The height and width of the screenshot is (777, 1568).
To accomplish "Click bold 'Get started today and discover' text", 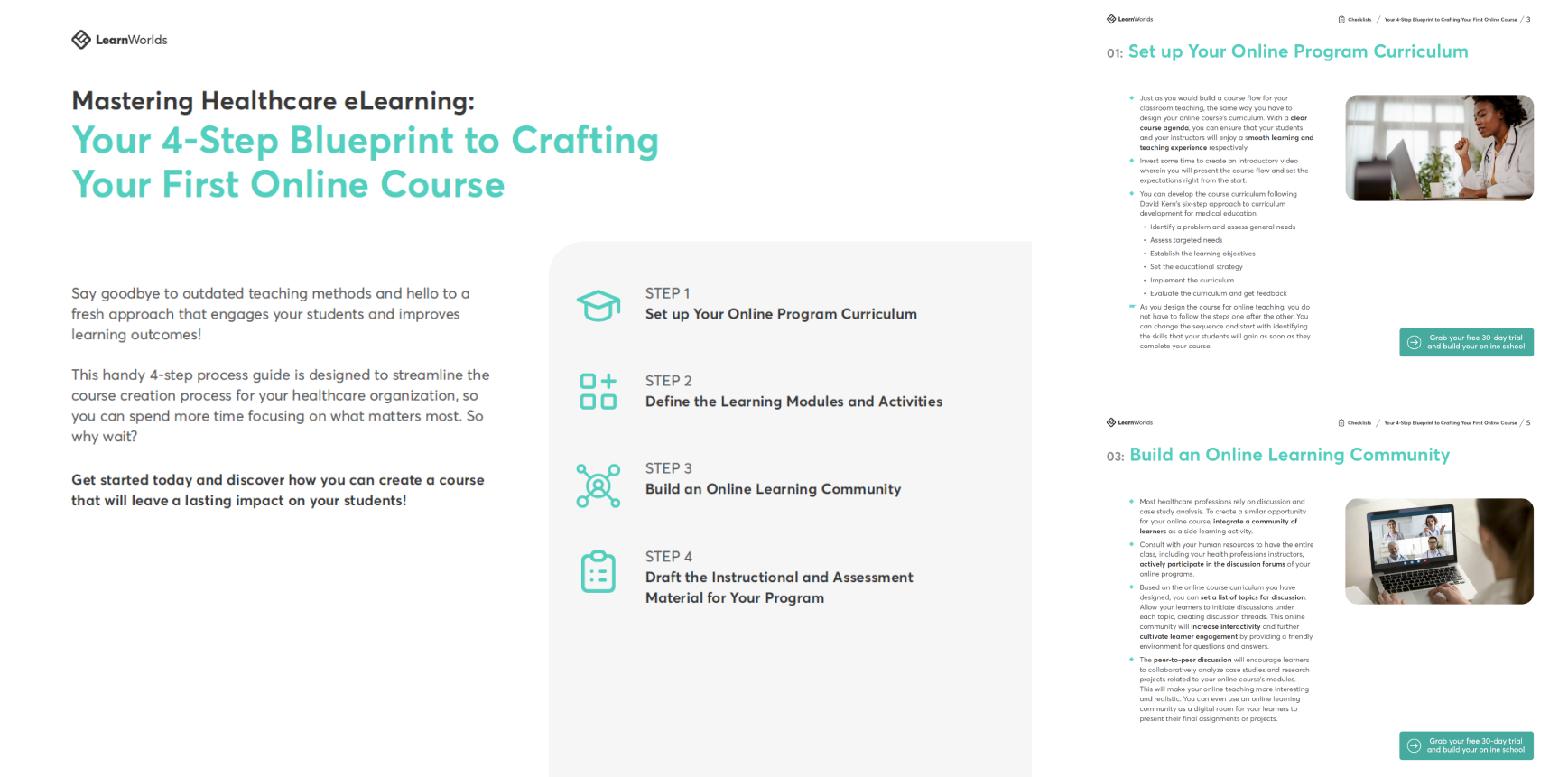I will (x=278, y=490).
